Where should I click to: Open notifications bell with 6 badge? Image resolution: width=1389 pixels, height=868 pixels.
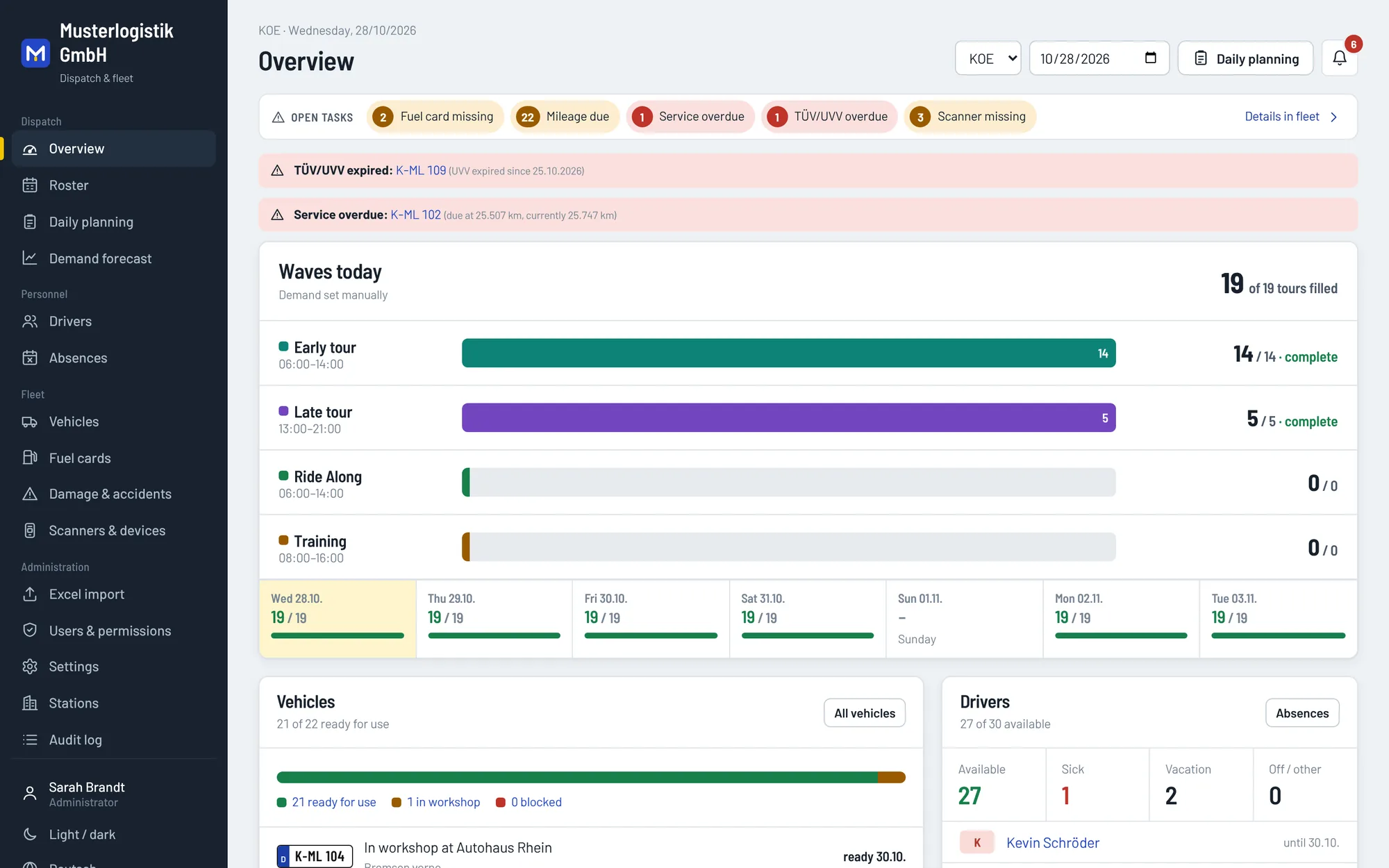click(1340, 58)
